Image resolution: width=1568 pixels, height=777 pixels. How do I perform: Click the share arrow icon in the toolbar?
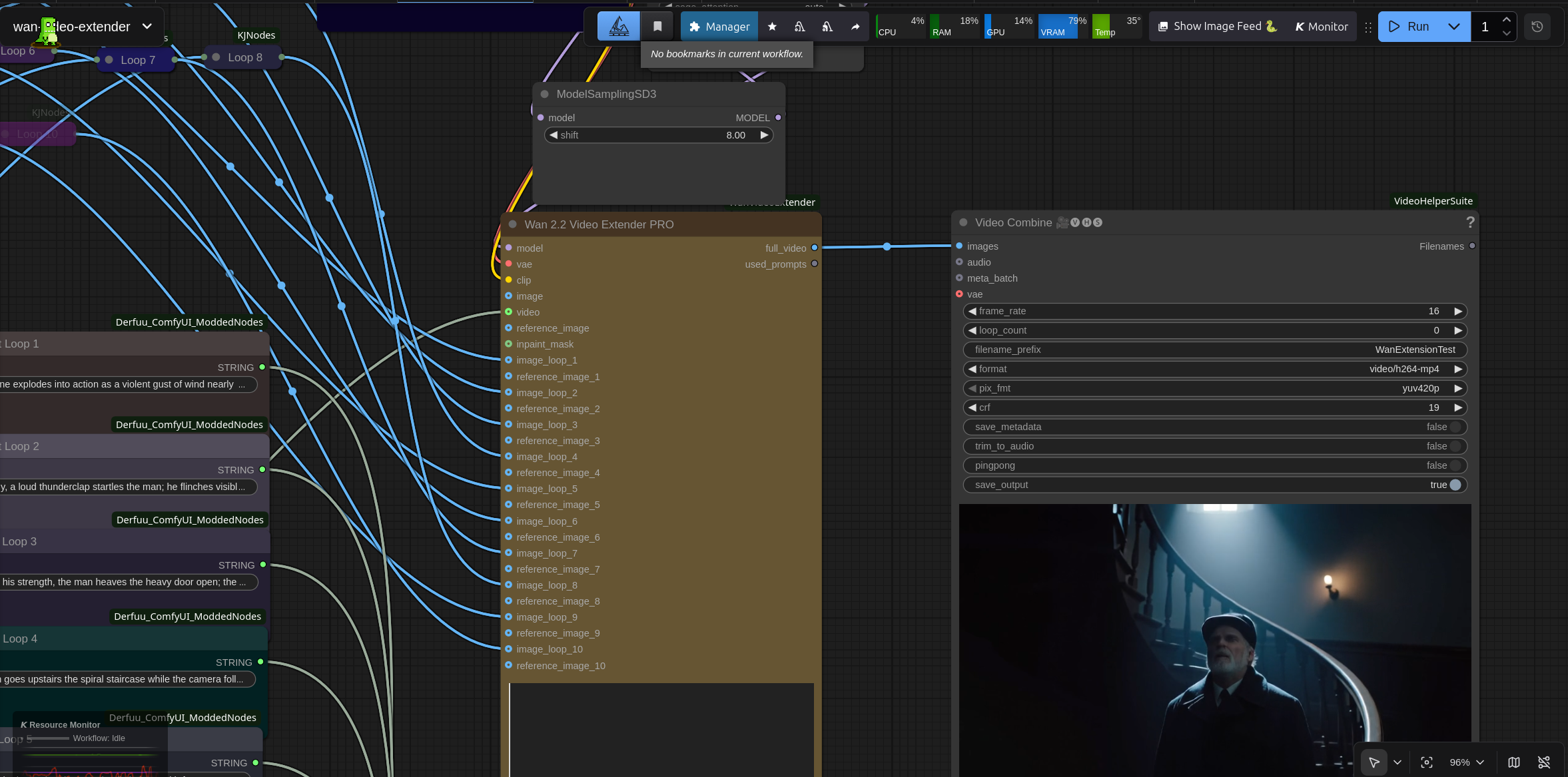(855, 27)
